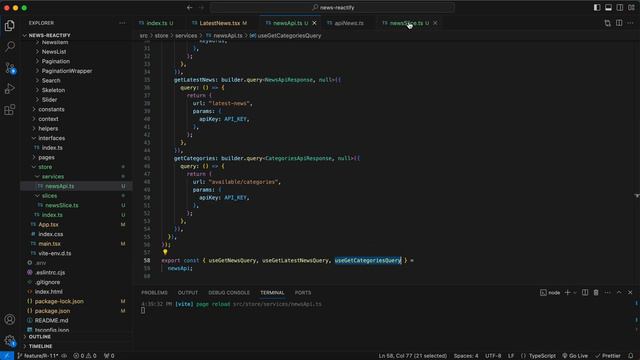Switch to the index.ts editor tab
Viewport: 640px width, 360px height.
coord(156,23)
